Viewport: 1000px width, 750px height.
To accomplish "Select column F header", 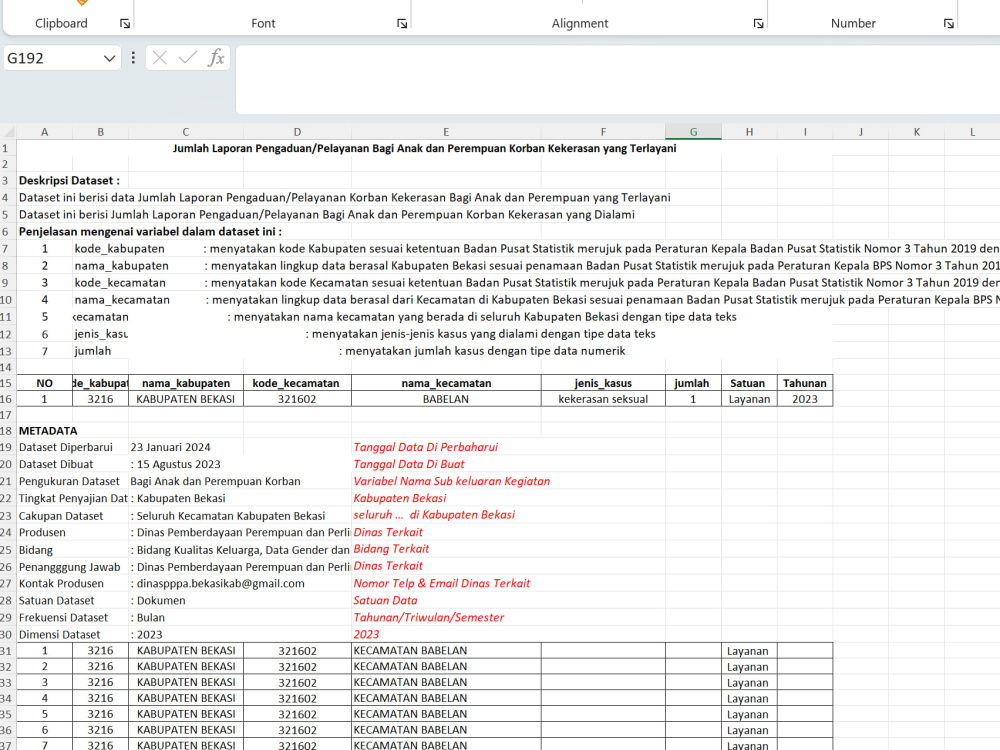I will (x=603, y=132).
